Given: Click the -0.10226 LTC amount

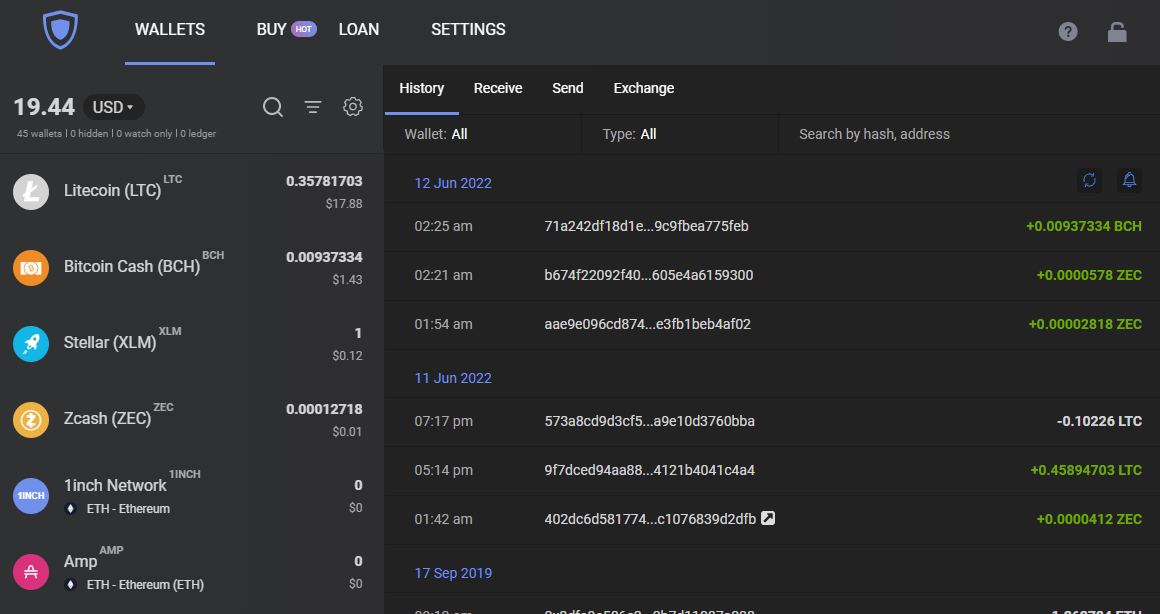Looking at the screenshot, I should click(1099, 422).
